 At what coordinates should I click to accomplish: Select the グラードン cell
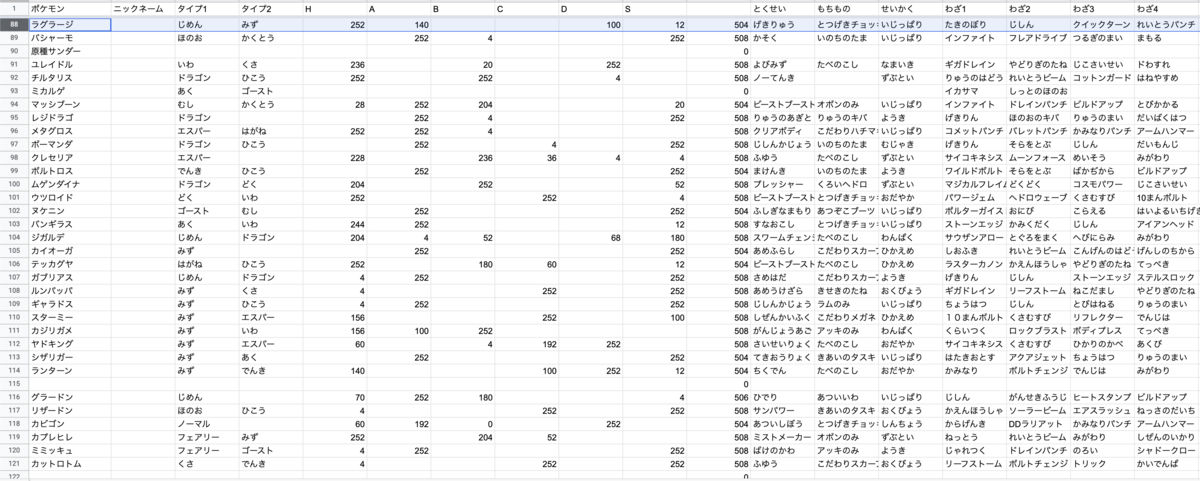69,397
